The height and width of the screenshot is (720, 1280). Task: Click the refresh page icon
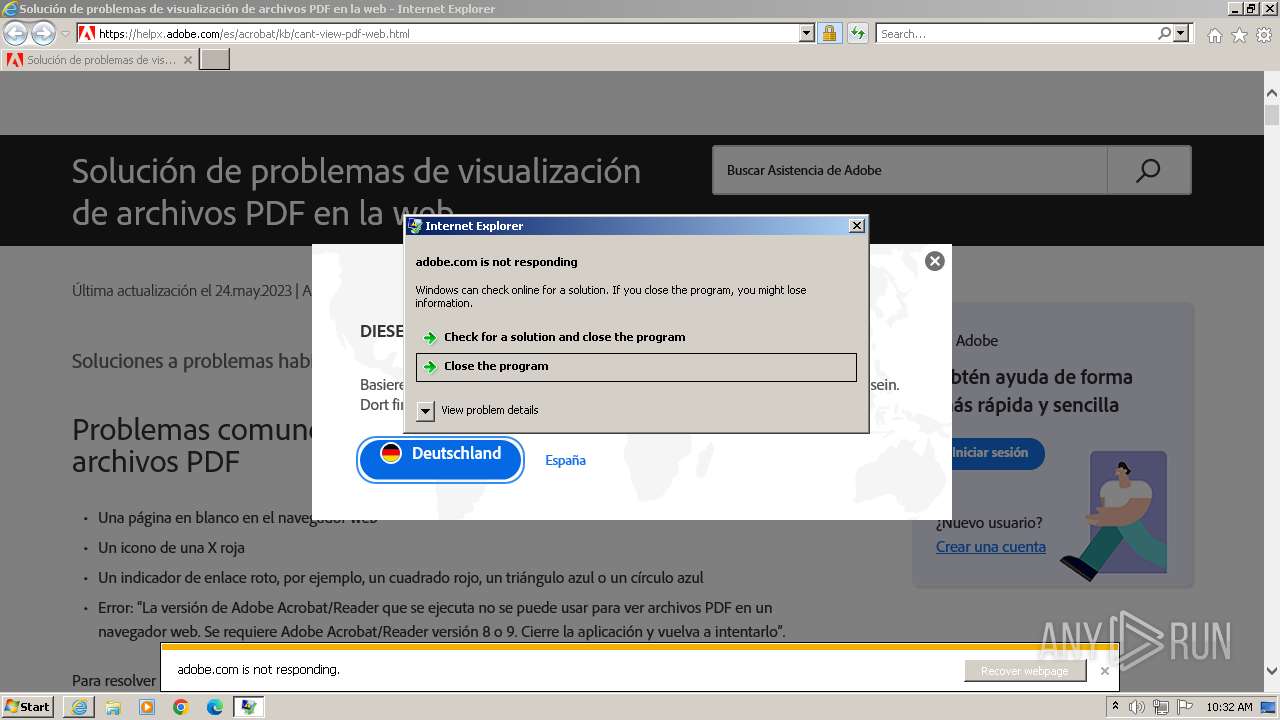857,33
